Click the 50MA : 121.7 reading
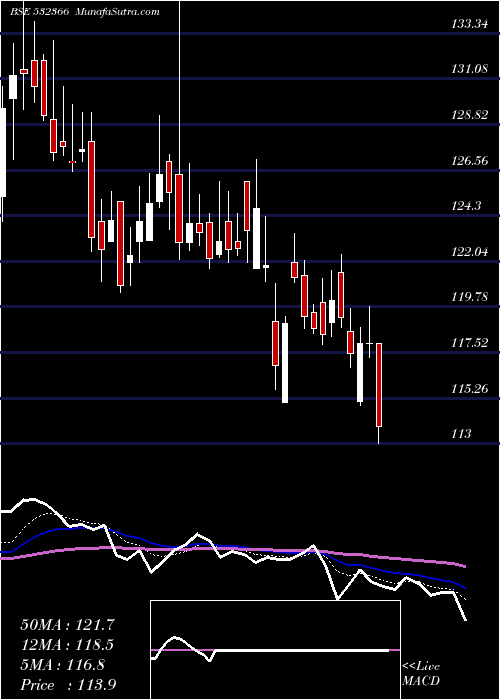The height and width of the screenshot is (700, 500). pos(67,625)
